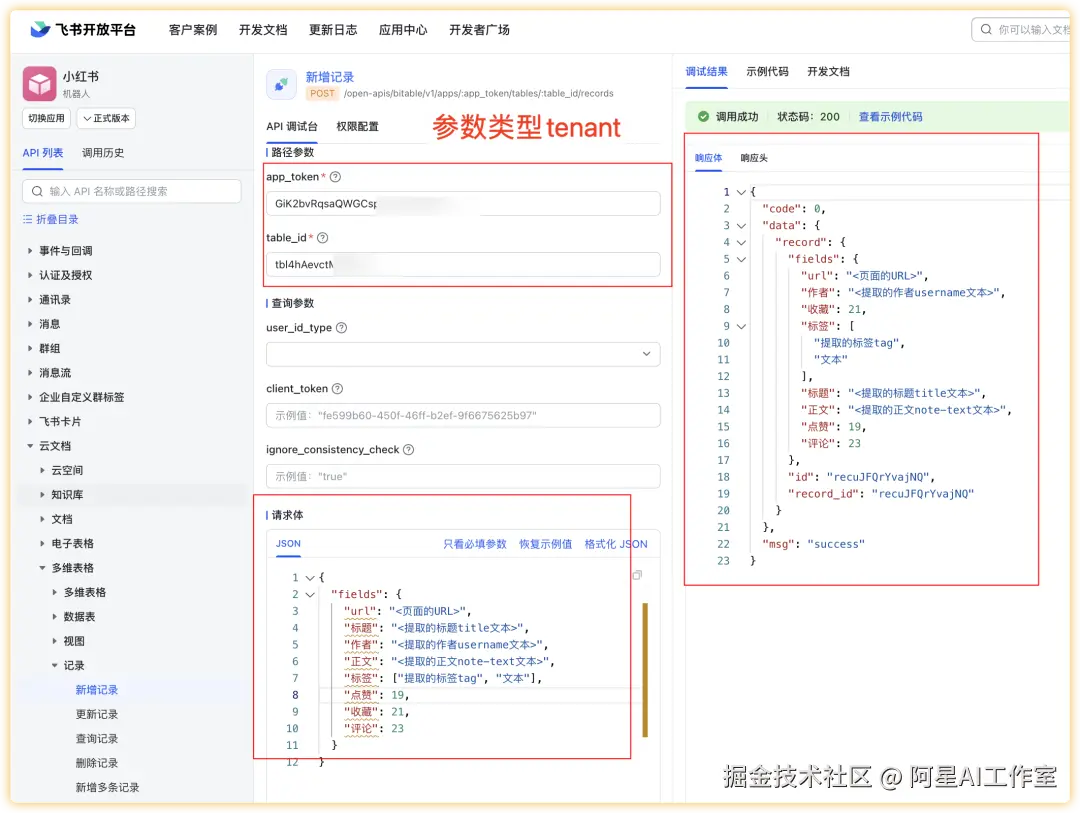The image size is (1080, 813).
Task: Open the table_id help question-mark icon
Action: pos(322,237)
